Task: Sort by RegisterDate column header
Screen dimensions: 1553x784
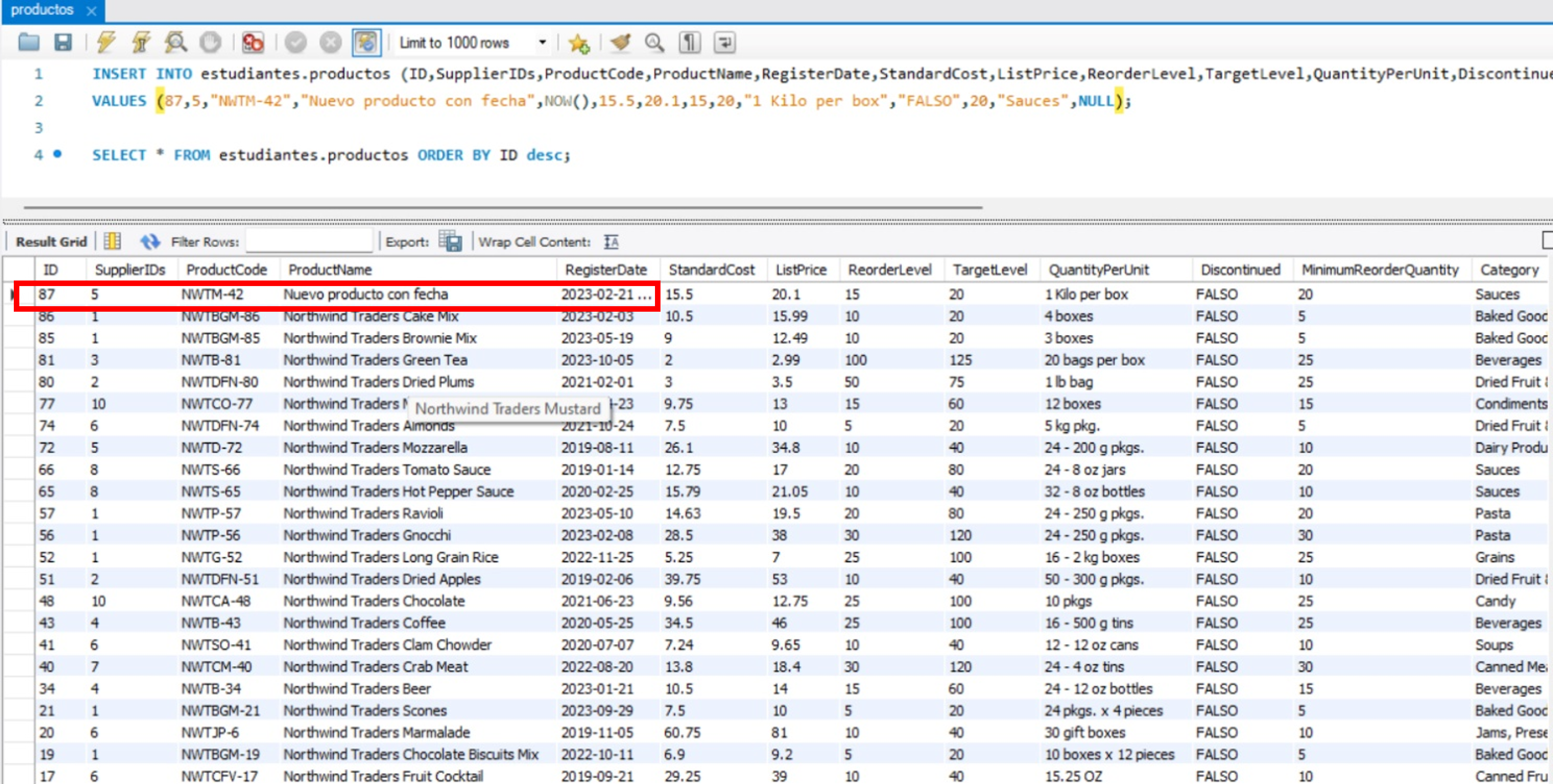Action: click(606, 269)
